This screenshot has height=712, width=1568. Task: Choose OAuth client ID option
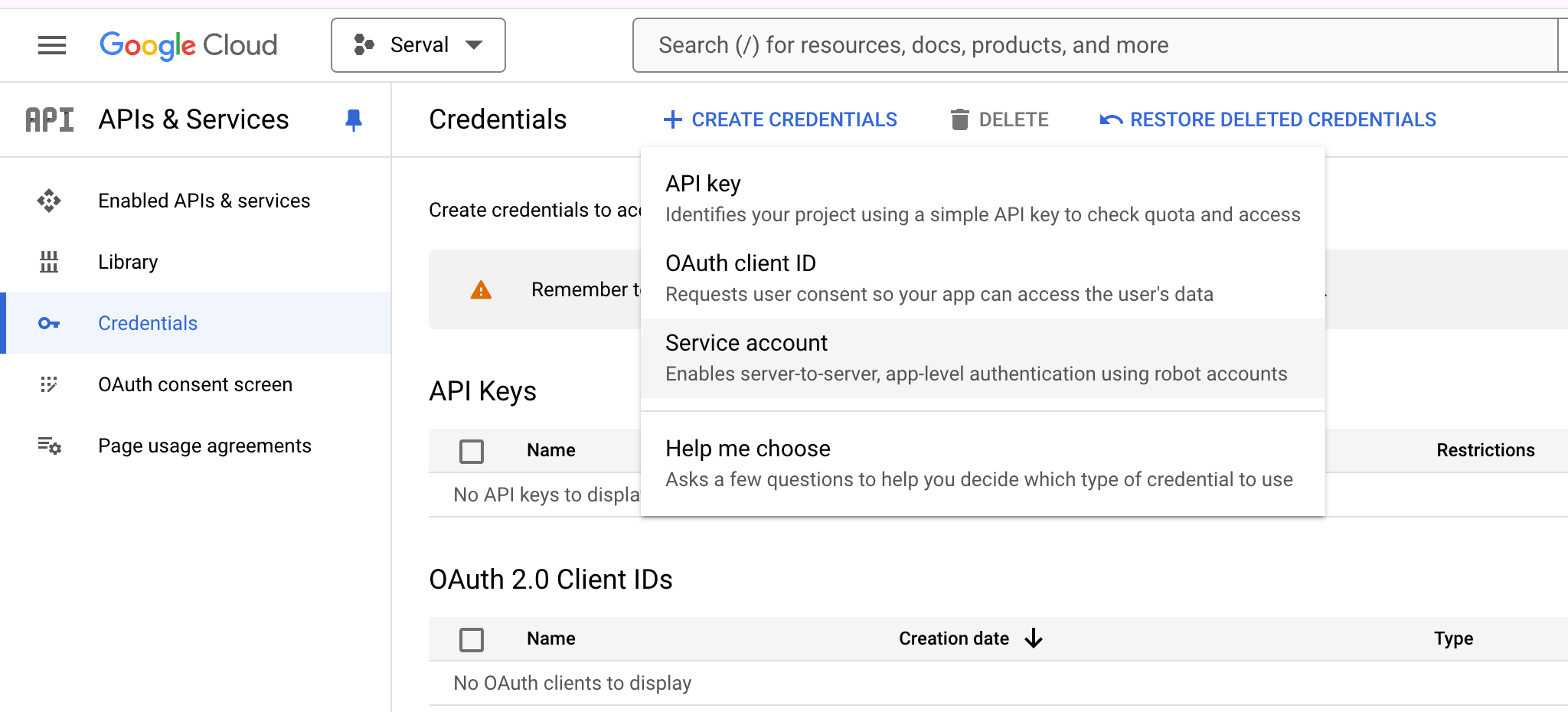[x=983, y=279]
